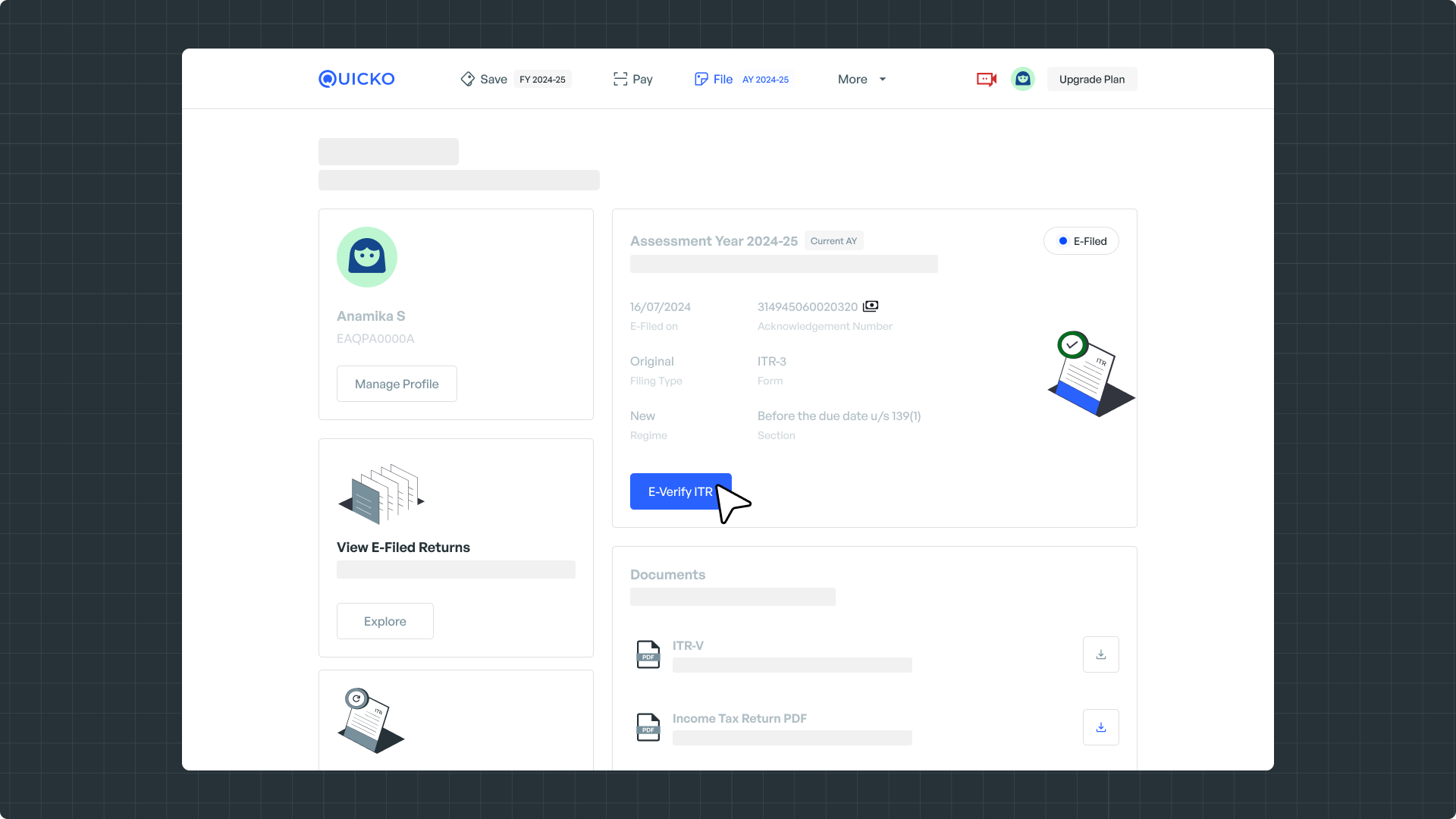Copy acknowledgement number via the copy icon
1456x819 pixels.
click(871, 306)
